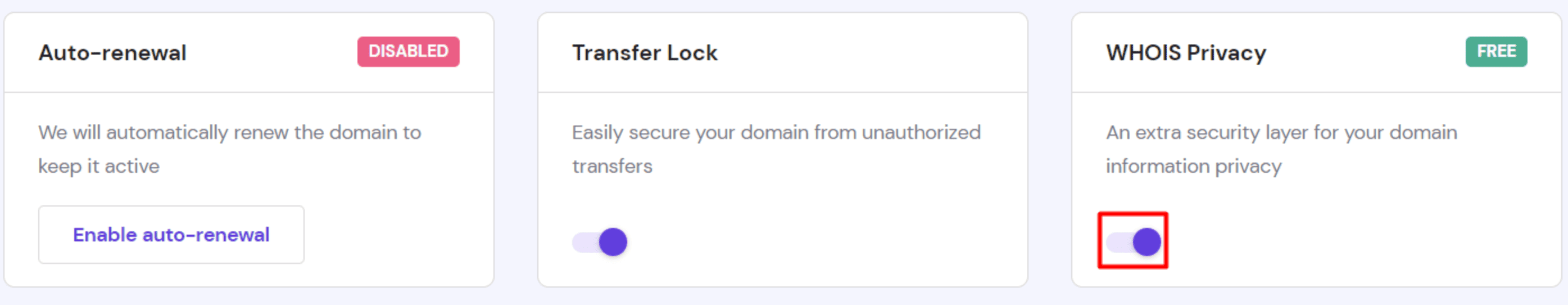Click the purple knob on WHOIS Privacy switch
1568x305 pixels.
1147,242
